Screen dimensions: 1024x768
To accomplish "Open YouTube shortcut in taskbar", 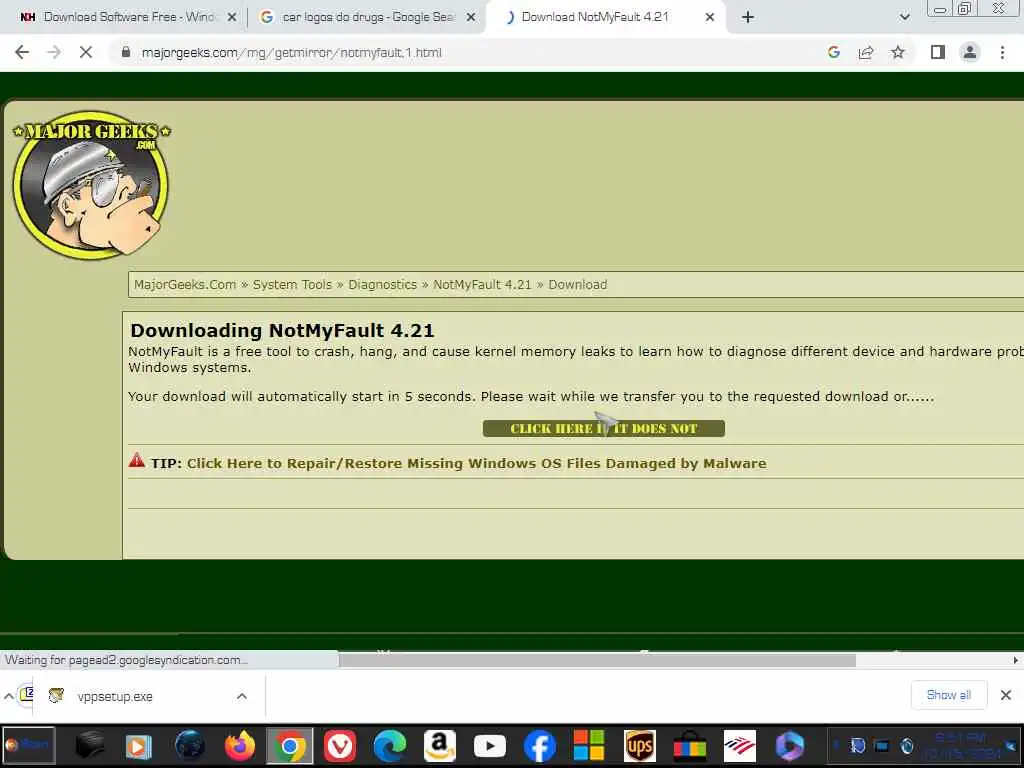I will click(490, 745).
